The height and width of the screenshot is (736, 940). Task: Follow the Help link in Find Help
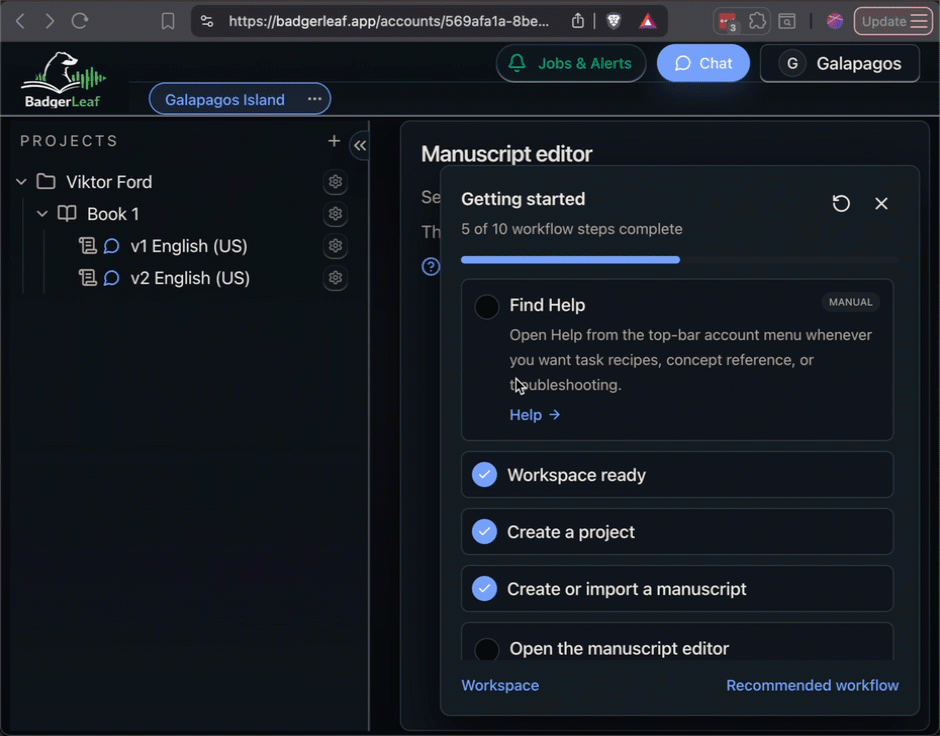pyautogui.click(x=535, y=415)
